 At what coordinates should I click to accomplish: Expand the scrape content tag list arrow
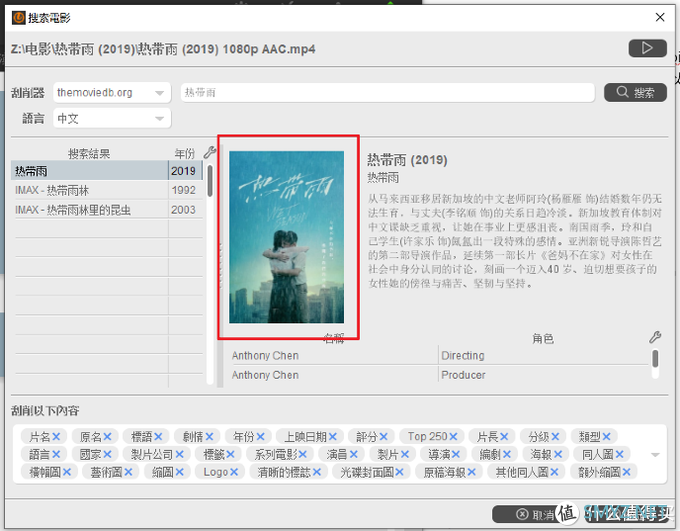click(655, 455)
